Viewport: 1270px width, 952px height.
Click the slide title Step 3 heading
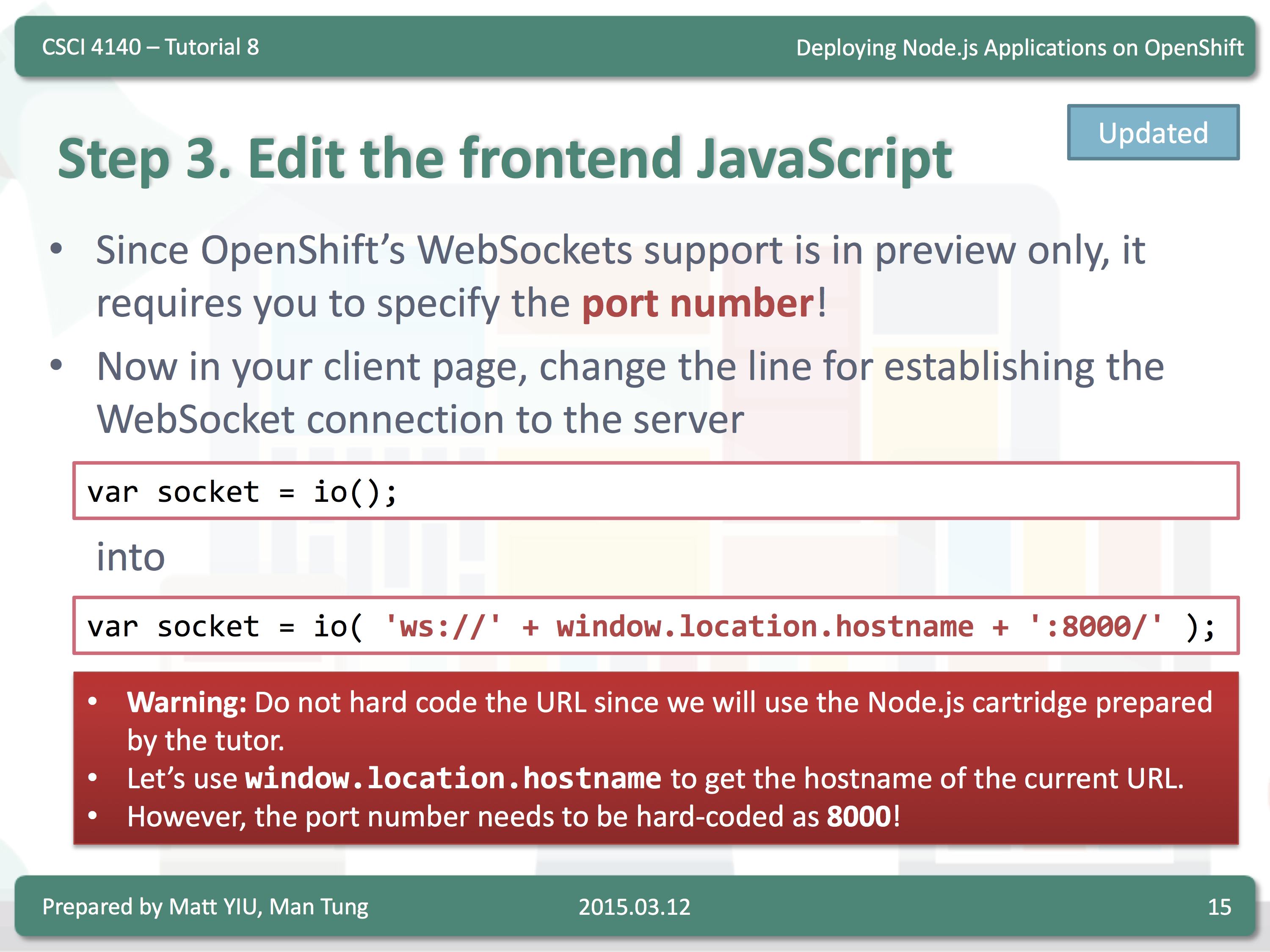[505, 159]
